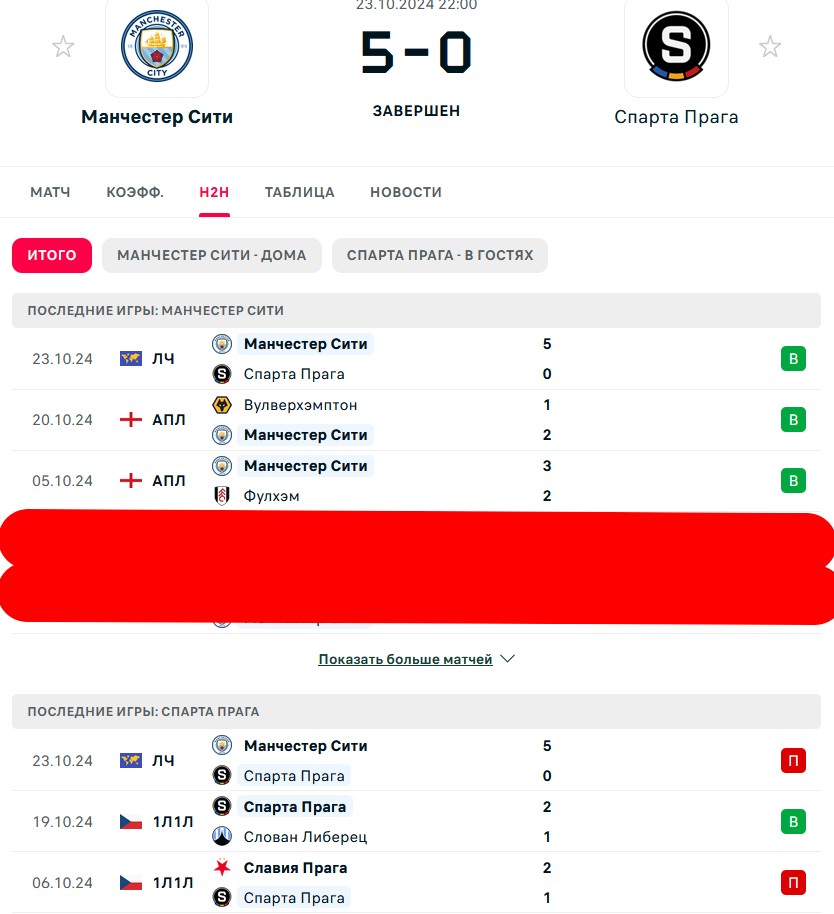This screenshot has width=834, height=914.
Task: Click the Fulham team badge
Action: click(x=222, y=496)
